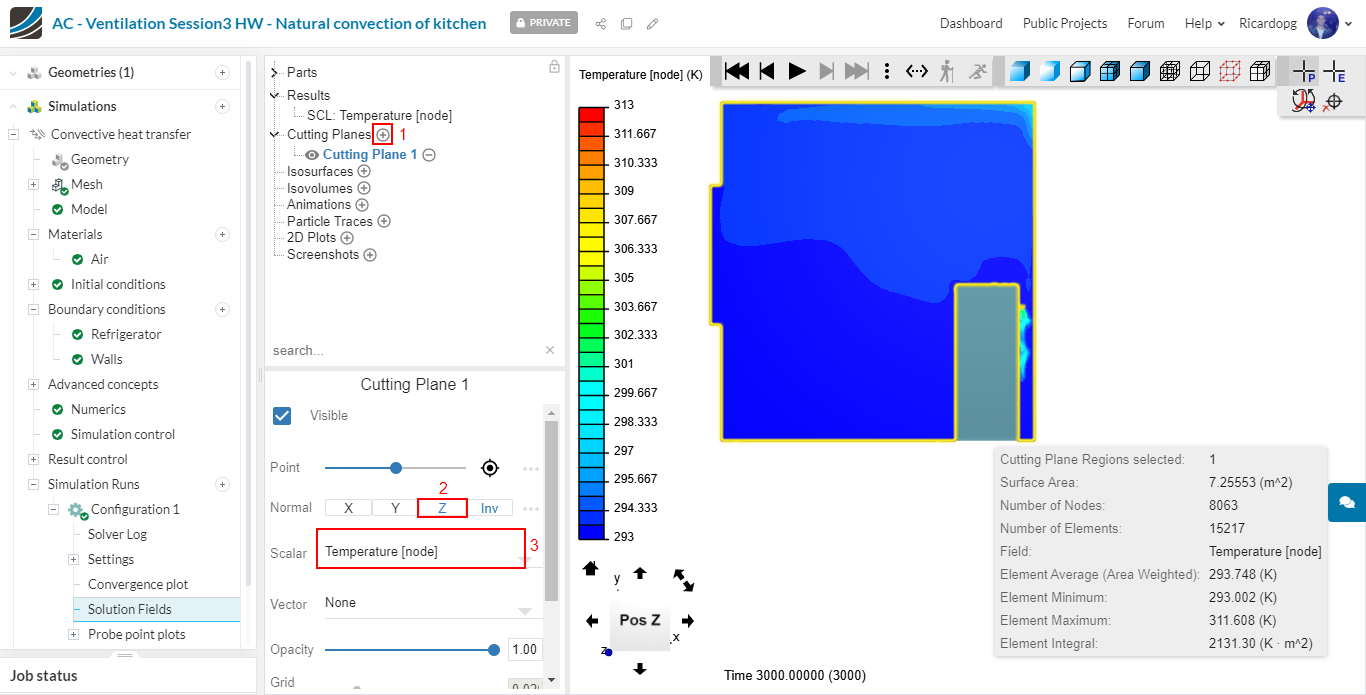Expand the Mesh tree node
Screen dimensions: 1366x695
click(33, 184)
